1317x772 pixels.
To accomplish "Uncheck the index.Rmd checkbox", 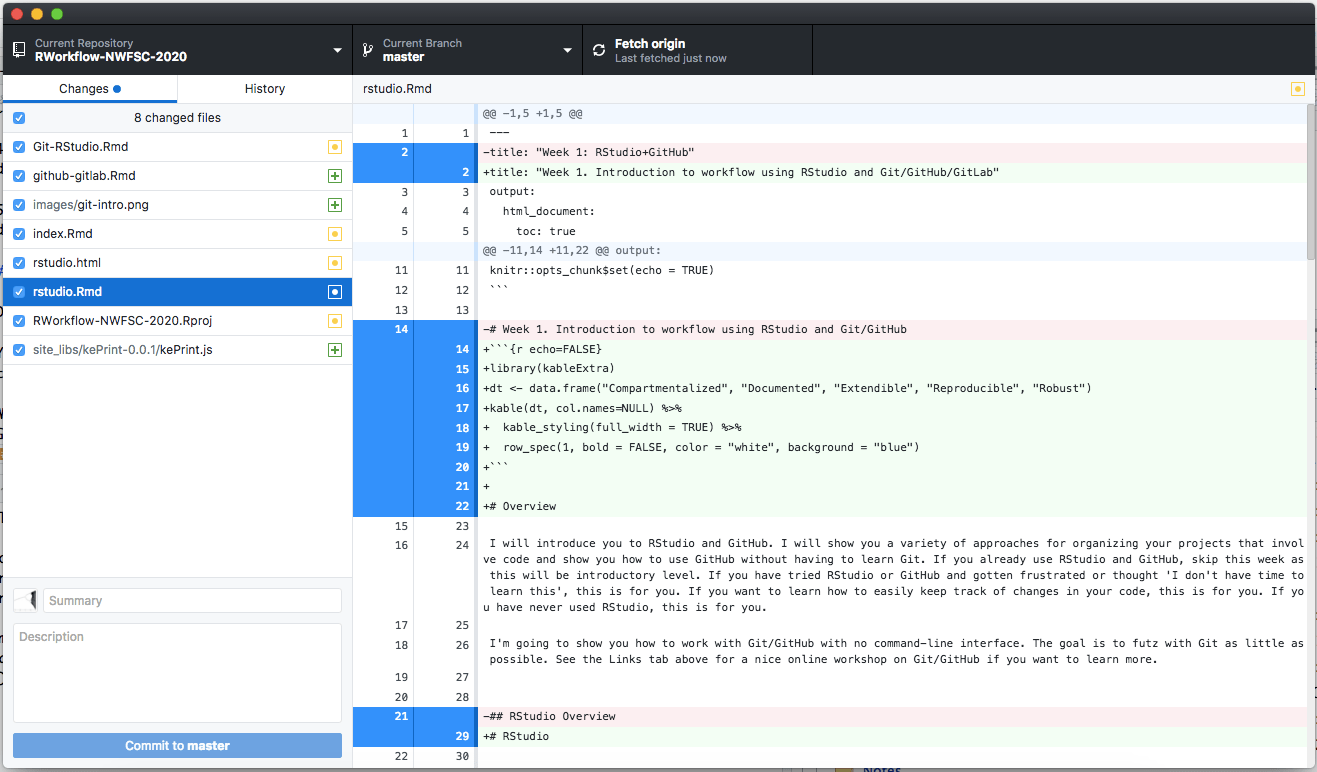I will 19,234.
